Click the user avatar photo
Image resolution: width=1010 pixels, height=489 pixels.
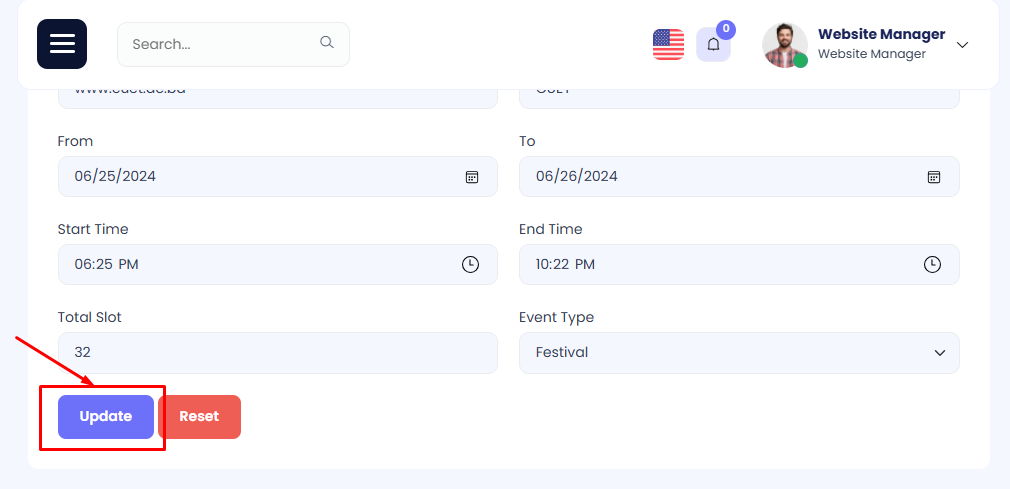click(x=784, y=45)
